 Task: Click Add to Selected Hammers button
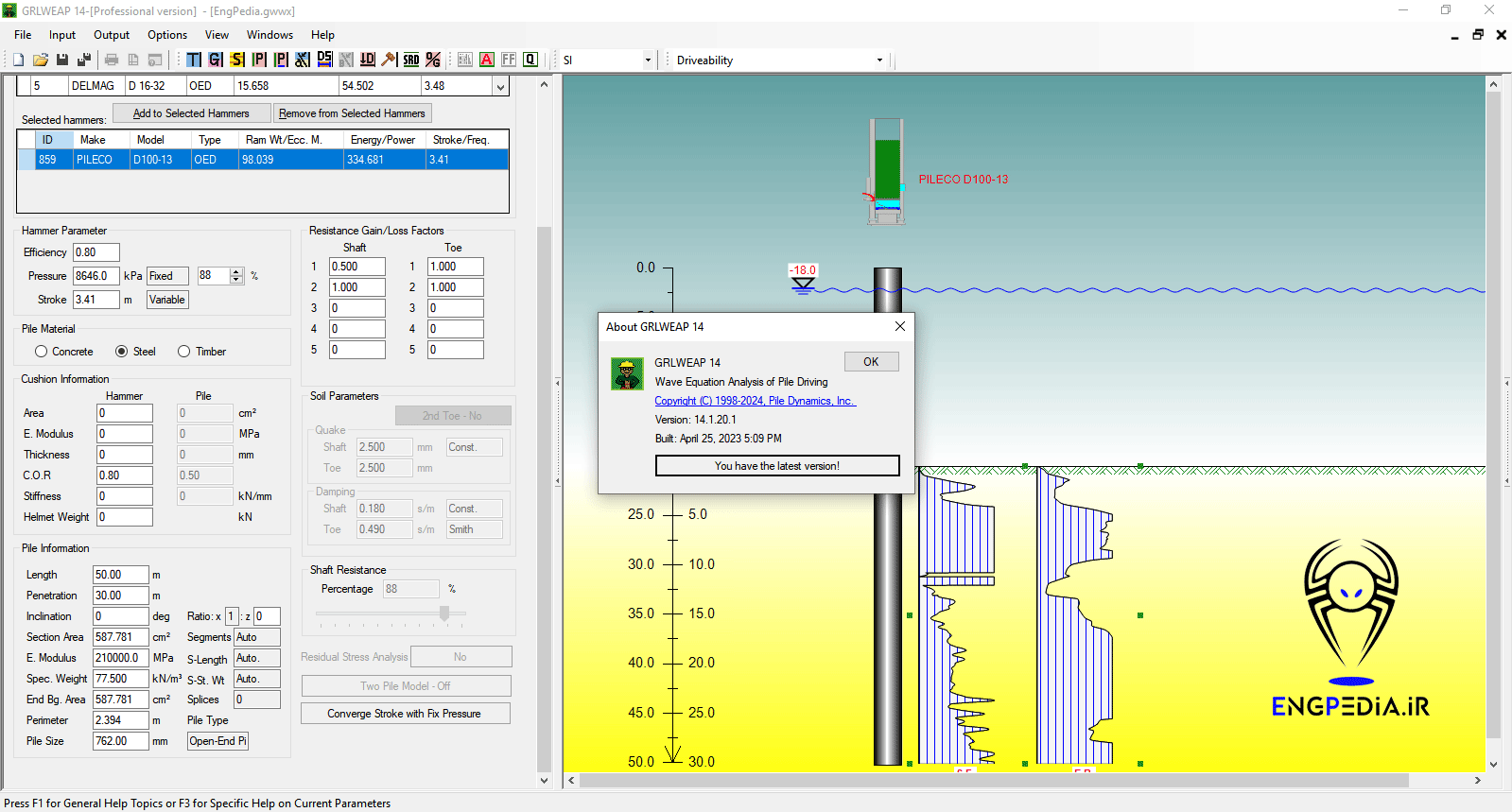coord(191,113)
